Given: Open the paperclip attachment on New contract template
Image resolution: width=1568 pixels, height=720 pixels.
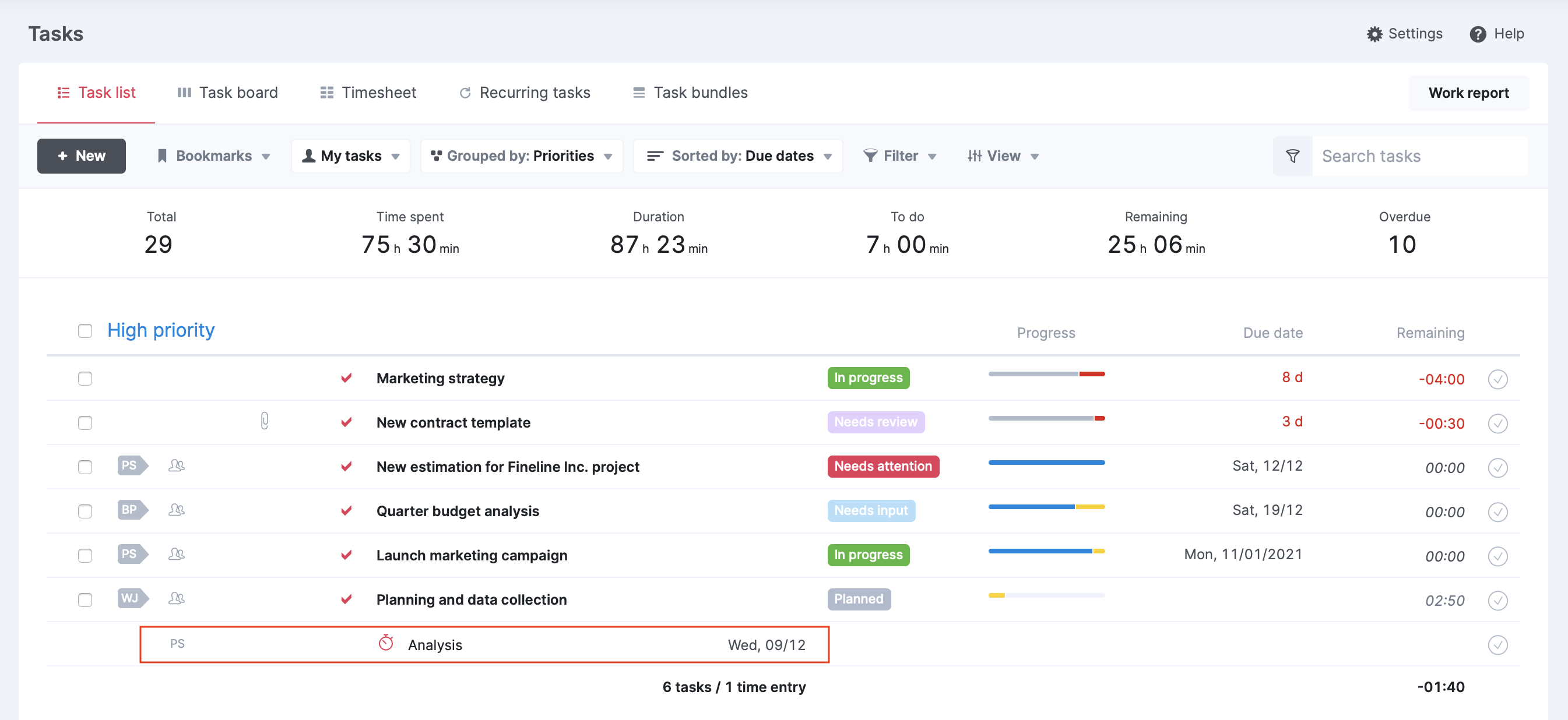Looking at the screenshot, I should 264,421.
